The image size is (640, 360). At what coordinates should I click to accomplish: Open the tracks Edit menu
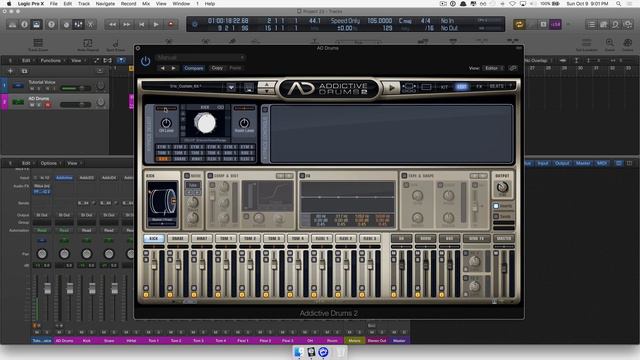[x=26, y=60]
